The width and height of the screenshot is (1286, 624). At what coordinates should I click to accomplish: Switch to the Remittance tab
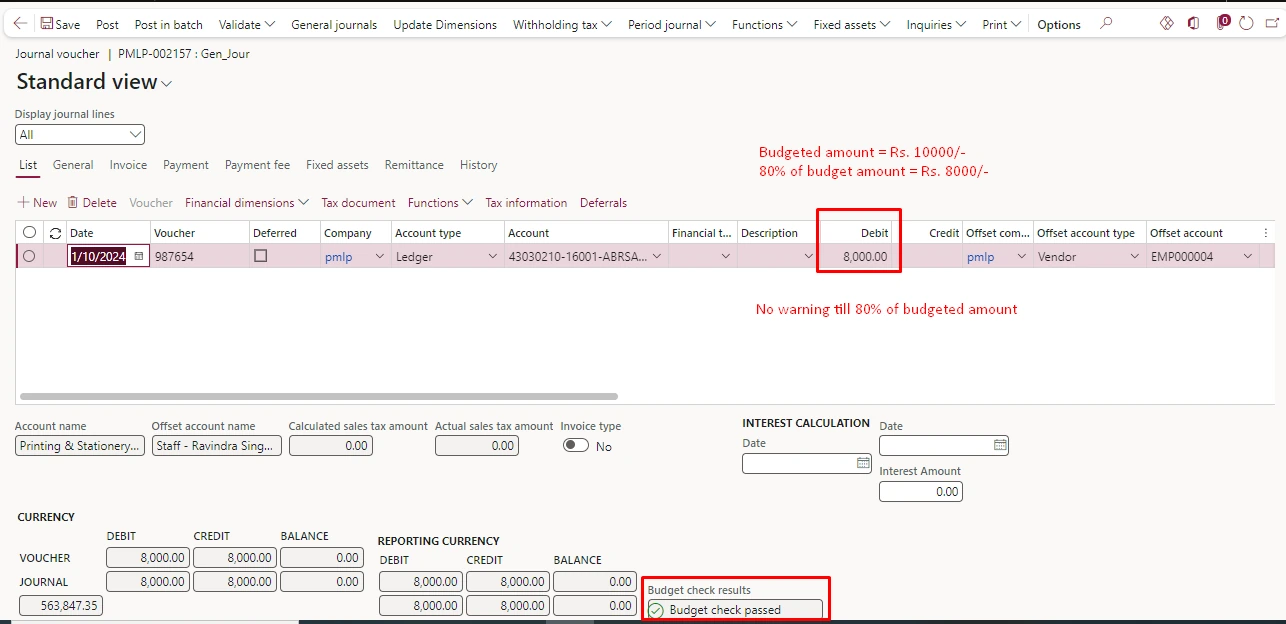tap(414, 165)
